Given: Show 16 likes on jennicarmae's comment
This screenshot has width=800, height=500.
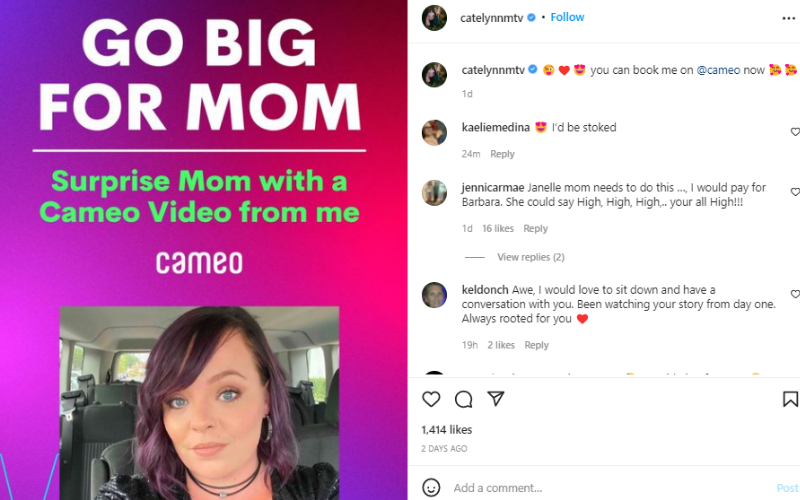Looking at the screenshot, I should [497, 229].
